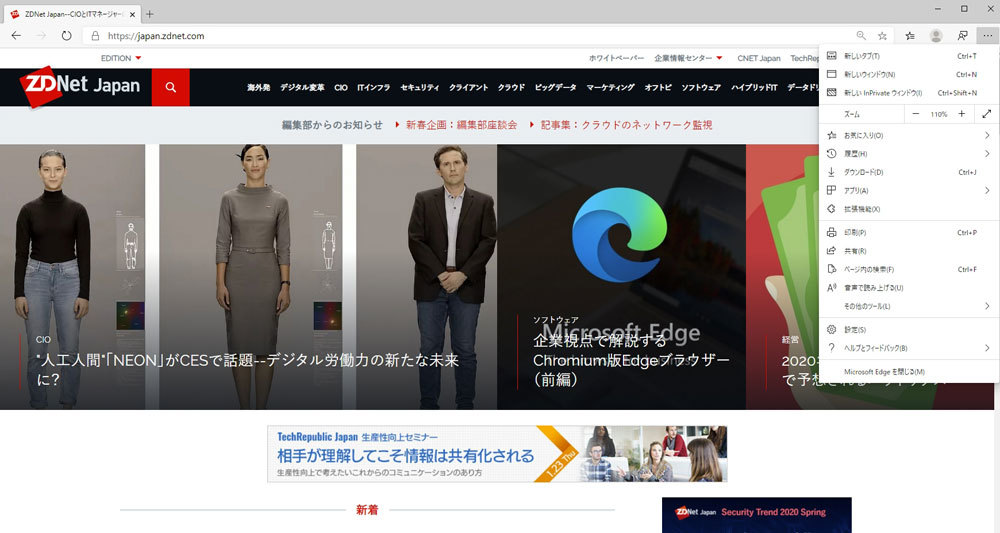The height and width of the screenshot is (533, 1000).
Task: Choose 共有(R) in the menu
Action: click(909, 251)
